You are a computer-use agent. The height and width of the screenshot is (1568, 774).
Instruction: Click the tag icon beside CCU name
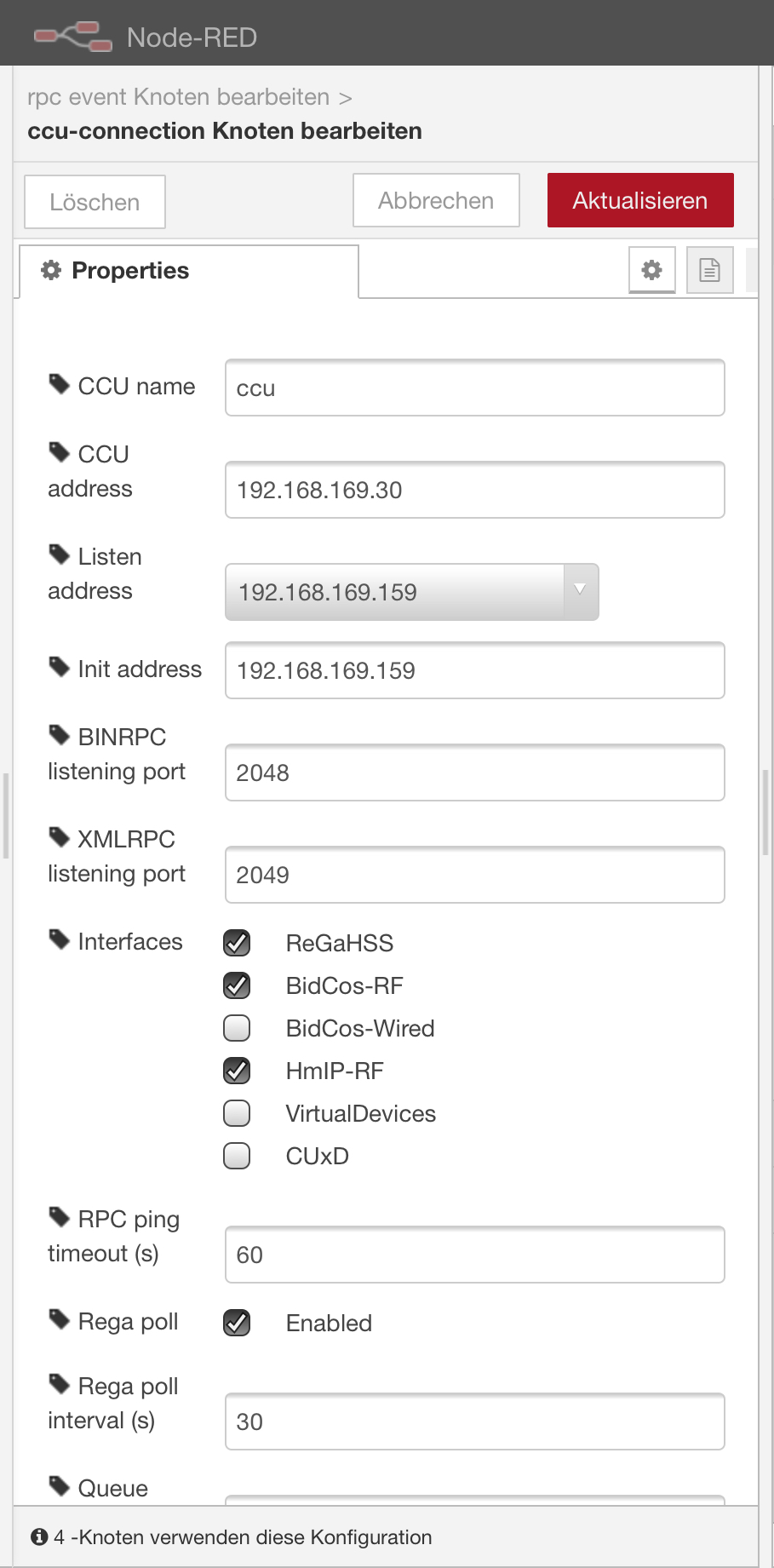point(58,384)
